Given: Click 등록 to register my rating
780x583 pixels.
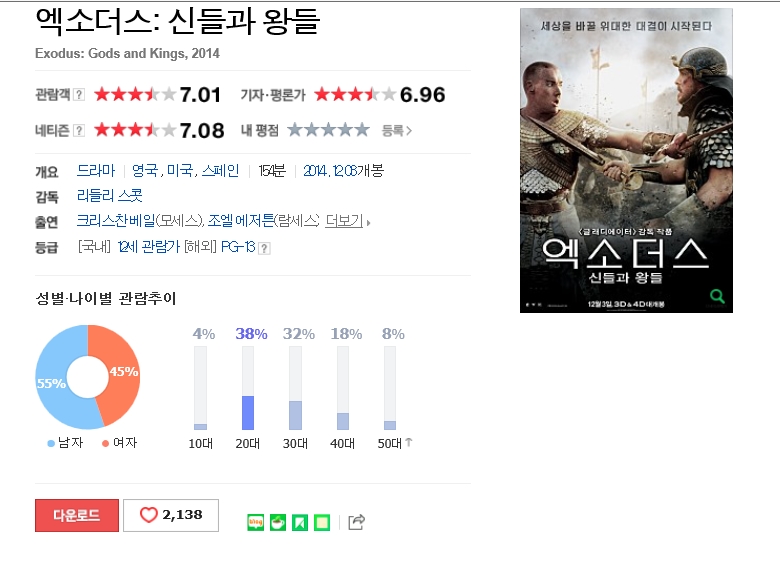Looking at the screenshot, I should coord(396,131).
